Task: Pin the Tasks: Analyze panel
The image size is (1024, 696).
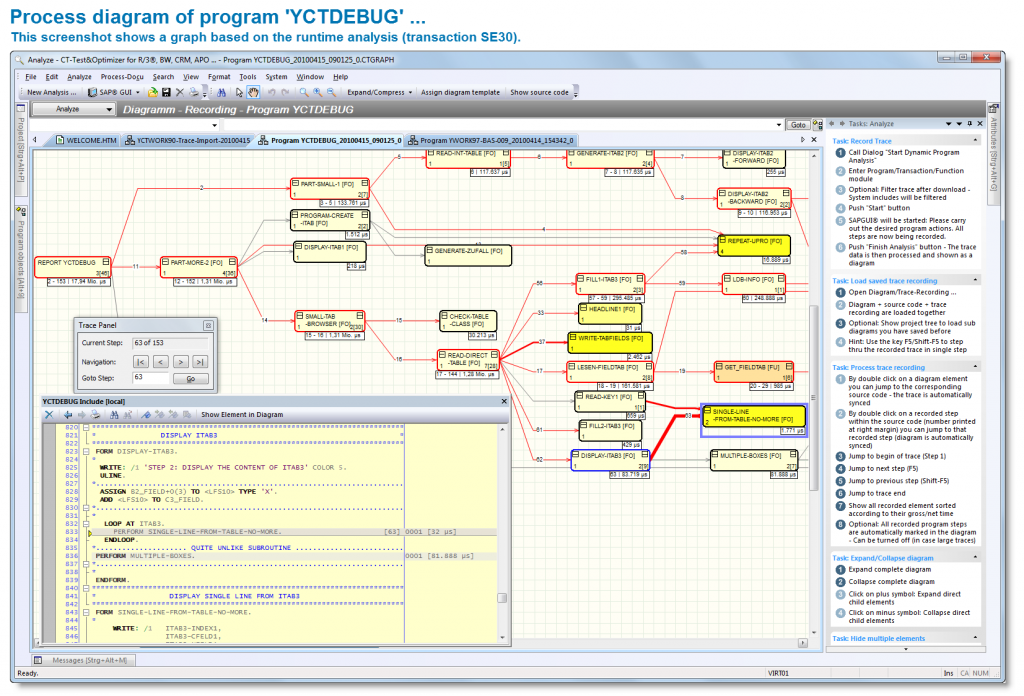Action: tap(970, 123)
